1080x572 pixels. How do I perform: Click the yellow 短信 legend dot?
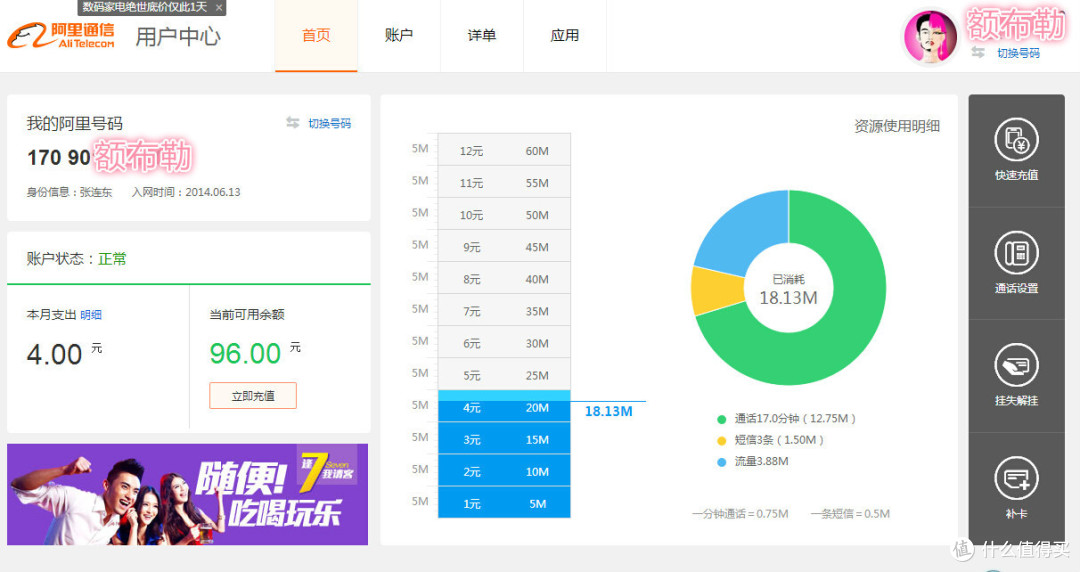721,440
